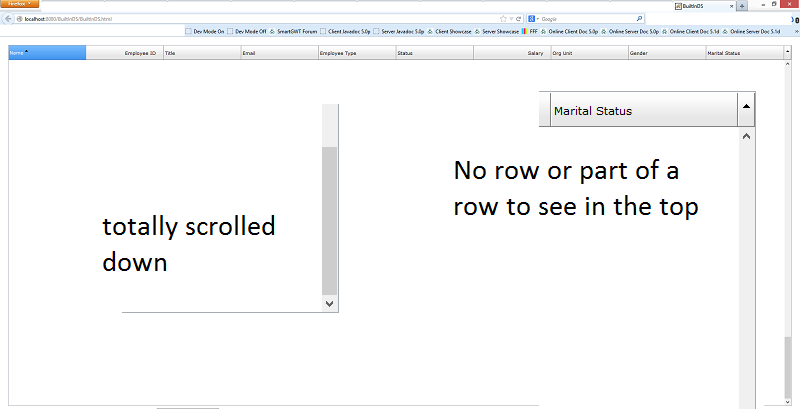Click the browser back arrow button
This screenshot has height=409, width=800.
[x=8, y=18]
